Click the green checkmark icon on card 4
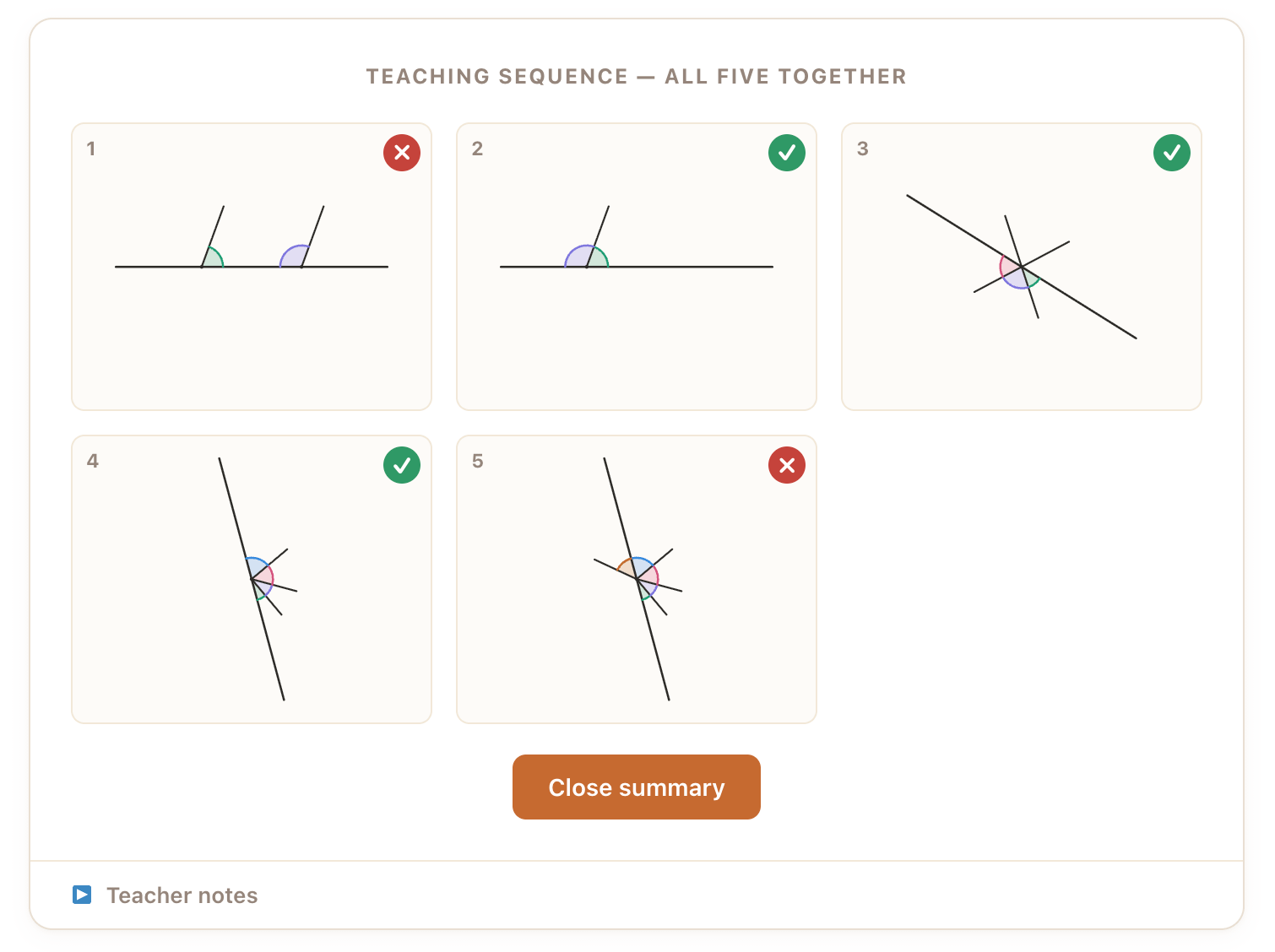 [x=402, y=465]
